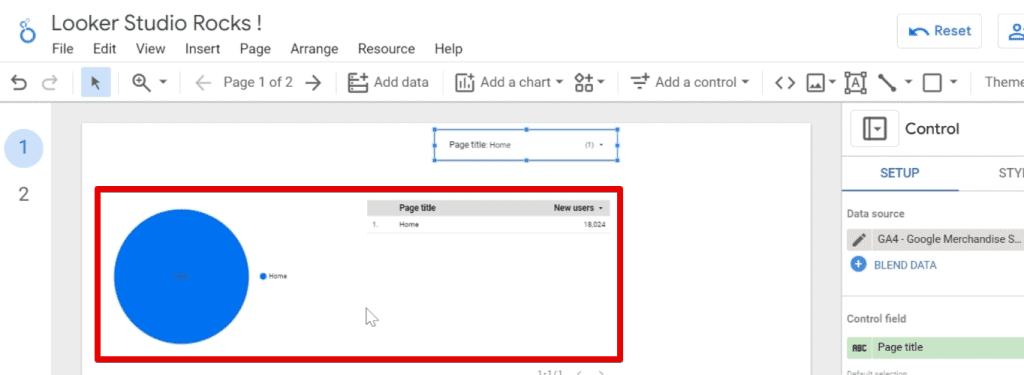
Task: Select page 2 in page navigator
Action: point(24,195)
